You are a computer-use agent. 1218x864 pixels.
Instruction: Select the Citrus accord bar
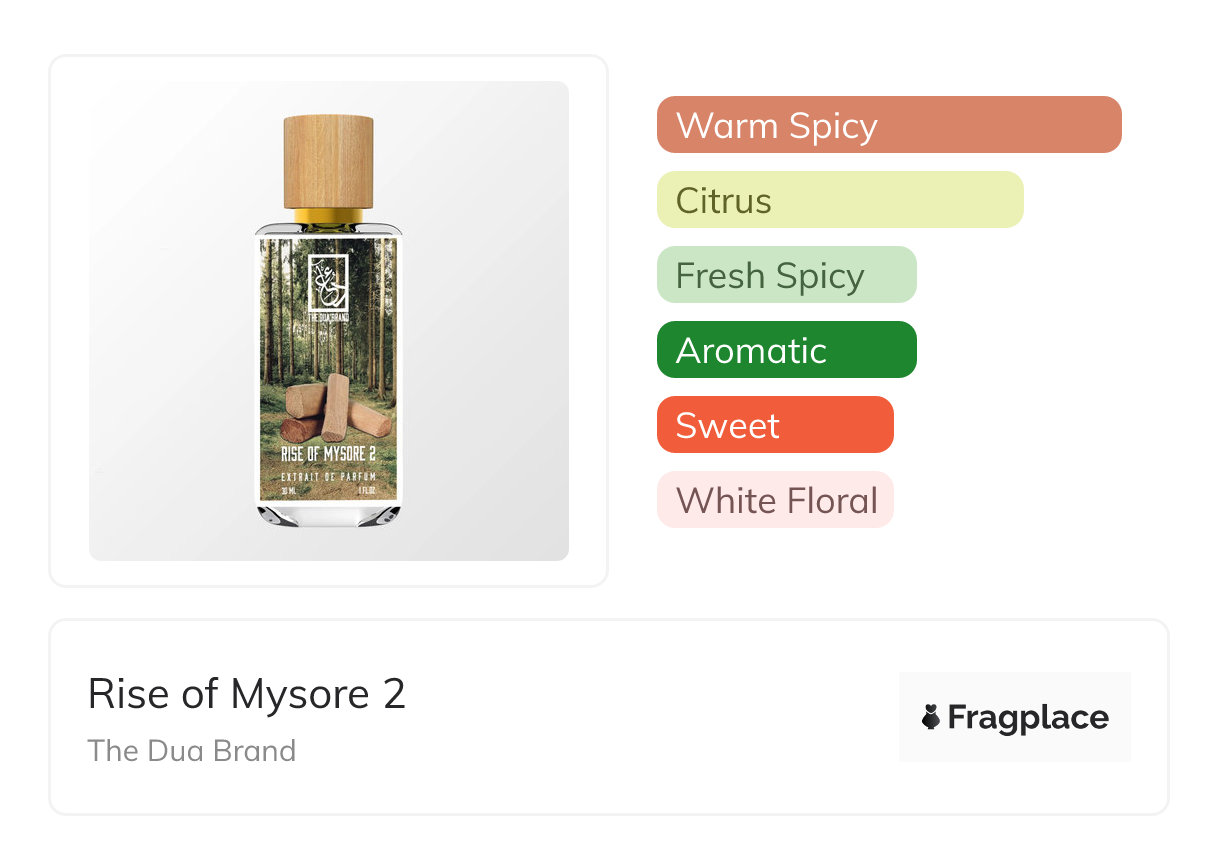pyautogui.click(x=839, y=200)
